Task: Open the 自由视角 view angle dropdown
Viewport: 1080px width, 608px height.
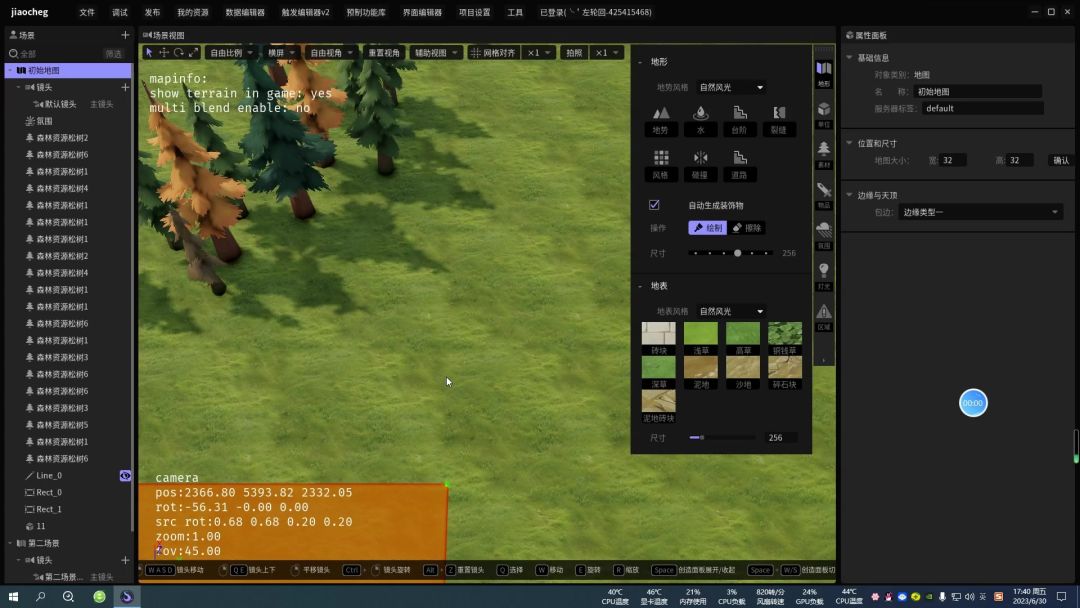Action: click(331, 52)
